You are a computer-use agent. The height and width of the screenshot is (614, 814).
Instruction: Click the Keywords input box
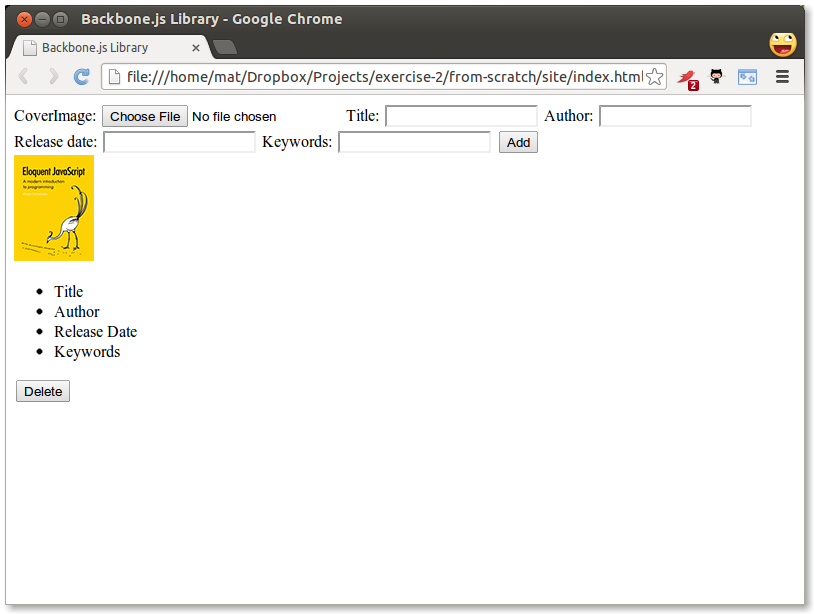(415, 142)
